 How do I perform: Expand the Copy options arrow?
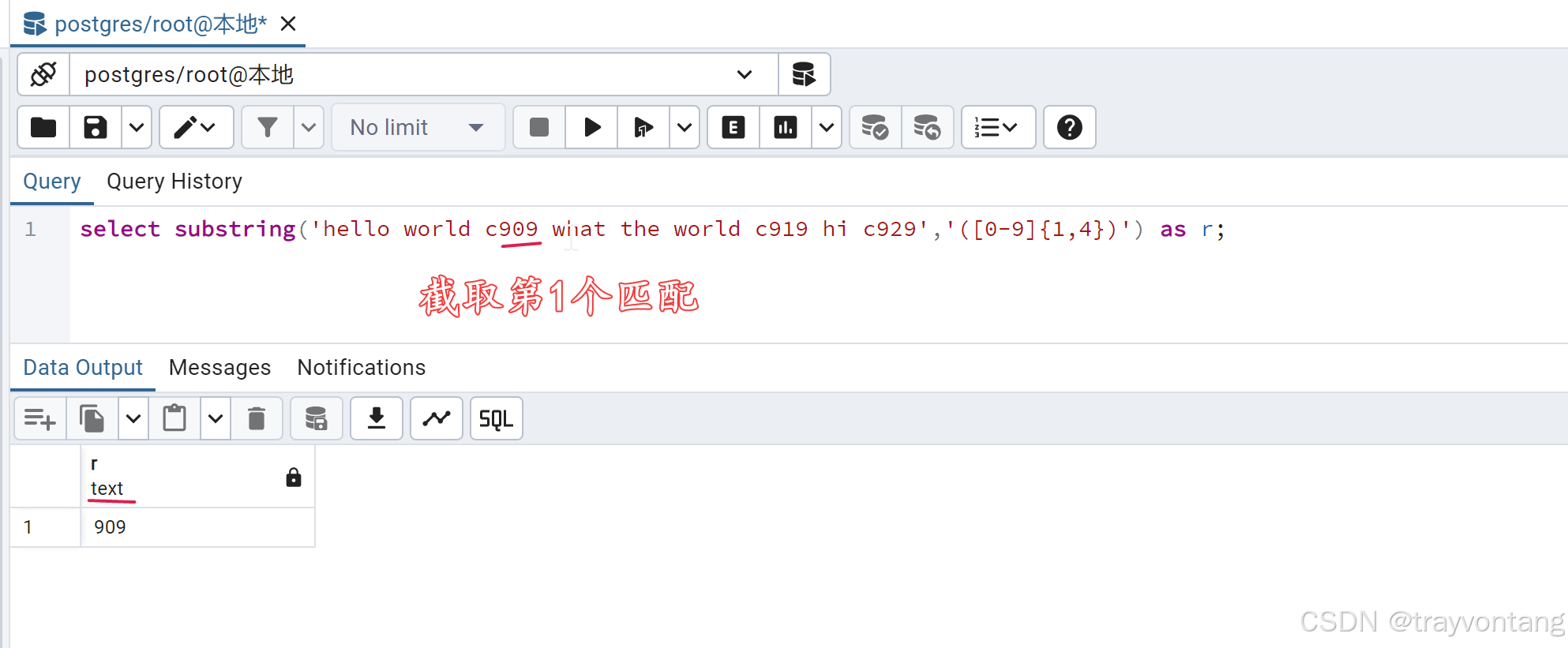(133, 418)
